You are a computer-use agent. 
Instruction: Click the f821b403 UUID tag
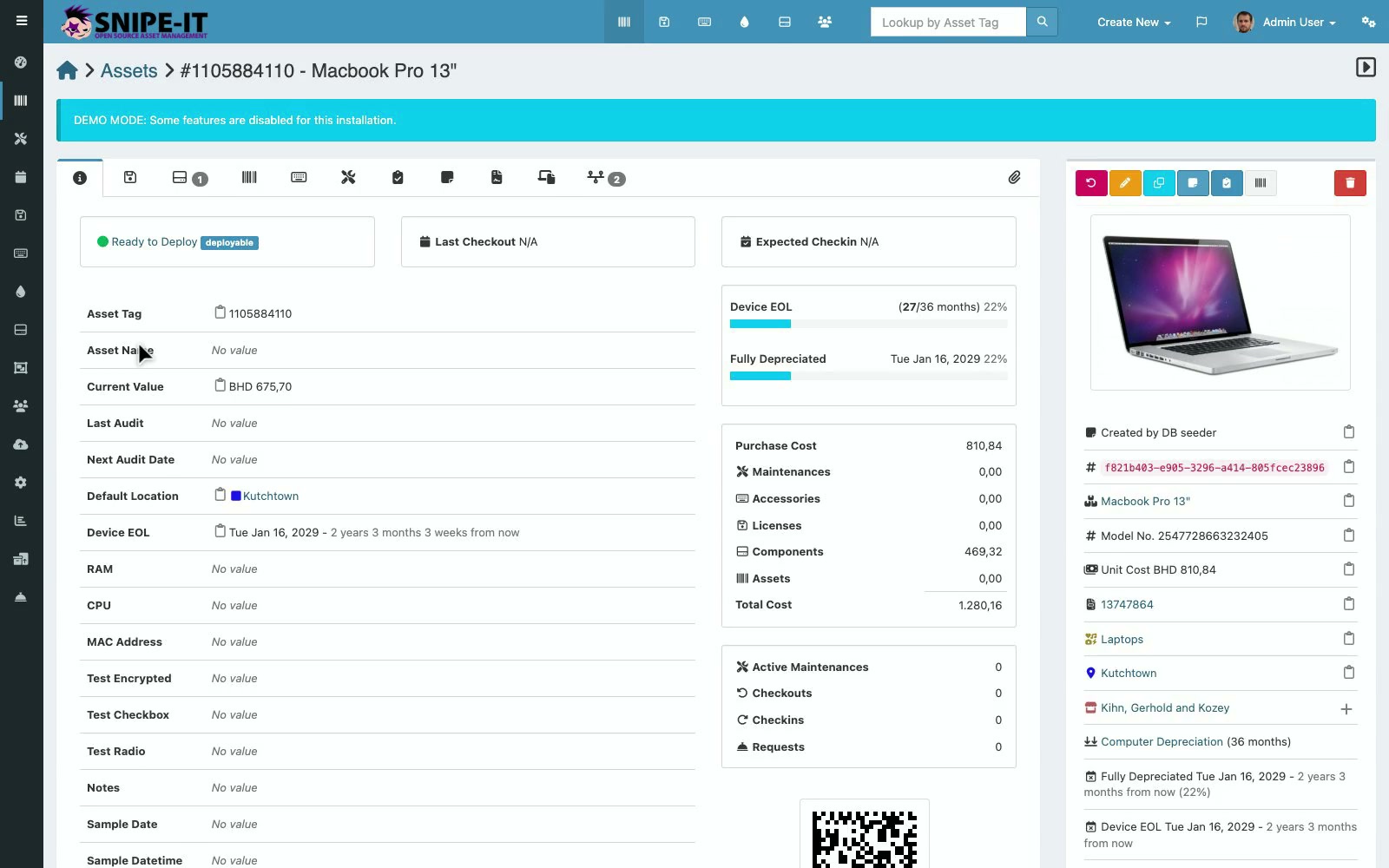pyautogui.click(x=1214, y=467)
